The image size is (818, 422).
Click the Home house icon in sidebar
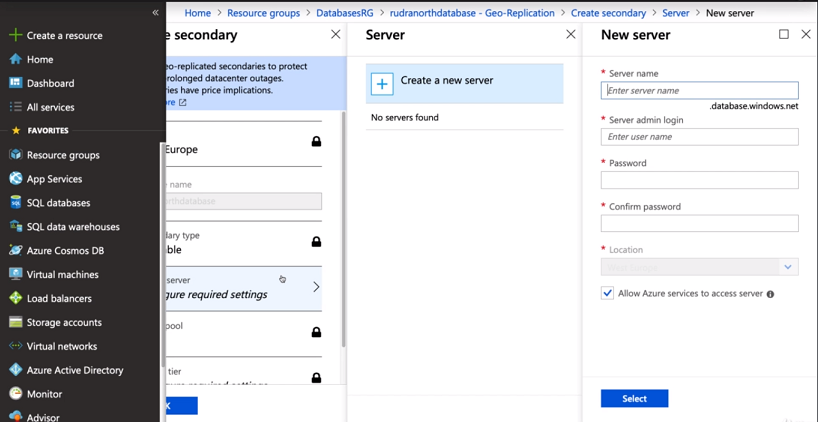click(x=16, y=59)
